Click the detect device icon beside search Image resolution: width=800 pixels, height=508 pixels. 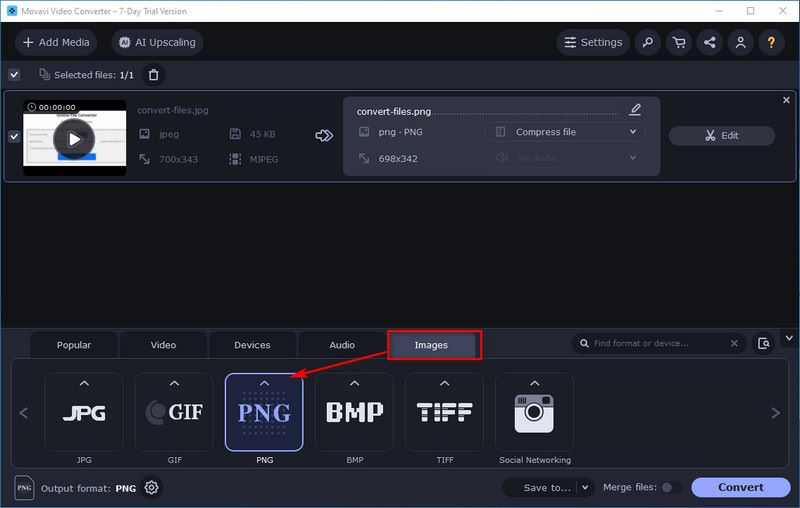(x=764, y=343)
